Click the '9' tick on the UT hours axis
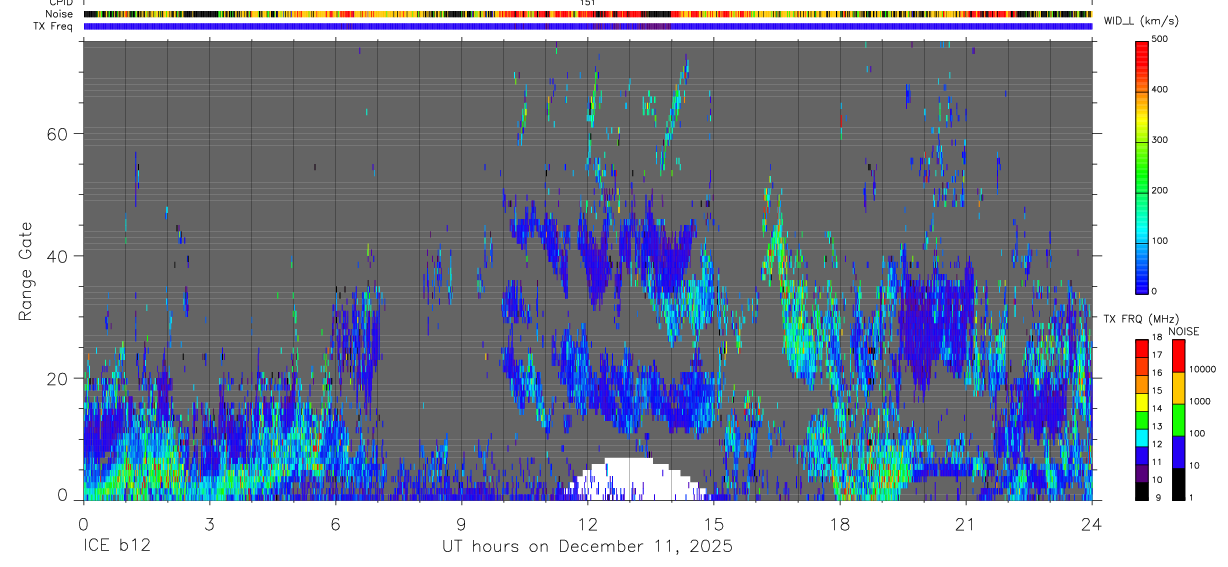Screen dimensions: 1228x567 (461, 523)
